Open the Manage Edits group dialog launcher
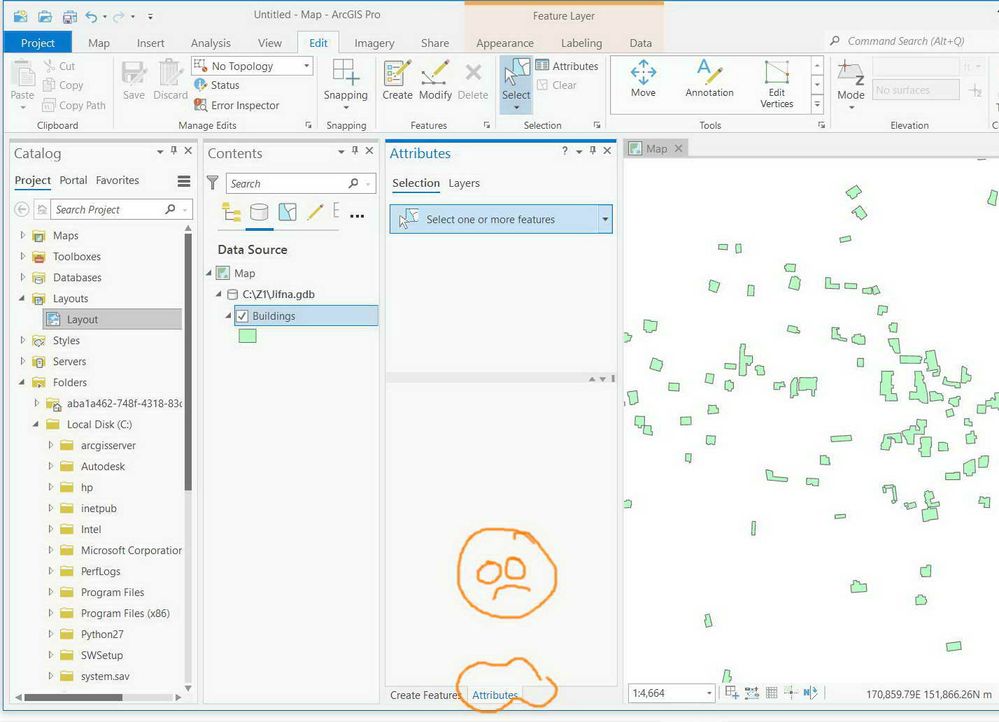 [x=308, y=126]
